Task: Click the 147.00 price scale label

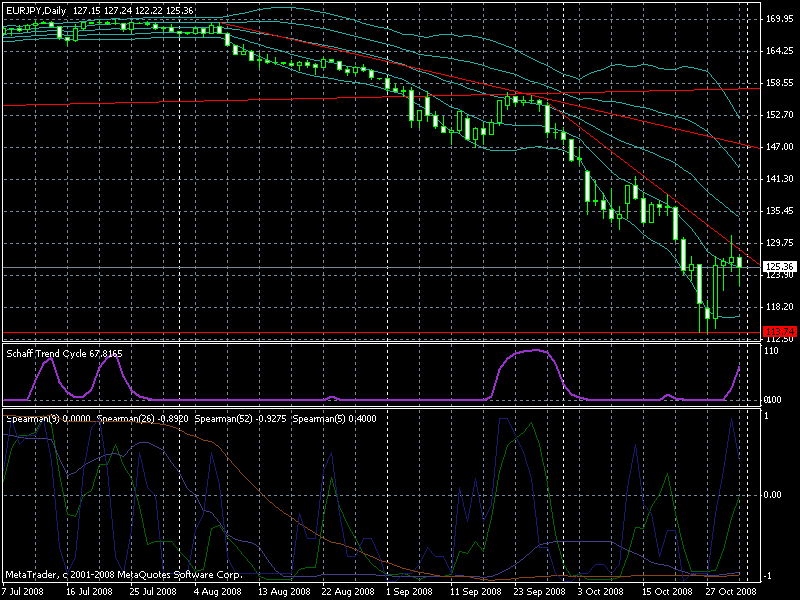Action: (x=780, y=147)
